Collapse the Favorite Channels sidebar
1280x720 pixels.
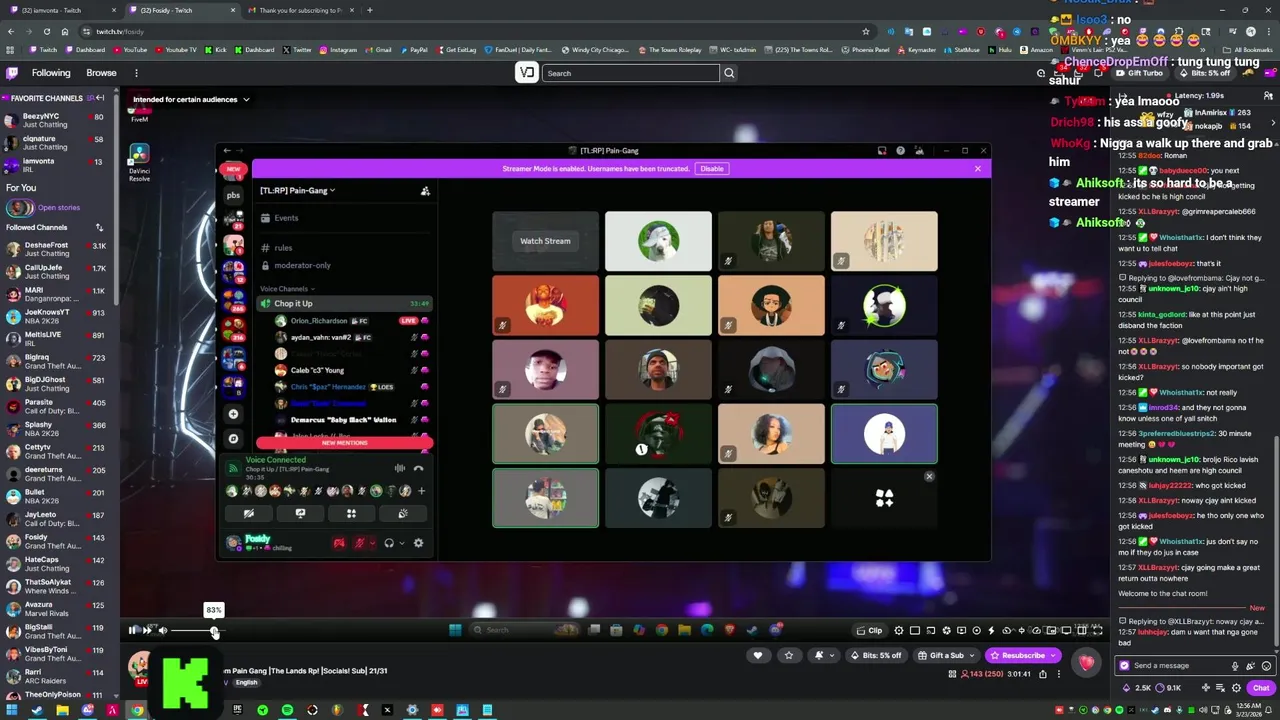[x=100, y=98]
